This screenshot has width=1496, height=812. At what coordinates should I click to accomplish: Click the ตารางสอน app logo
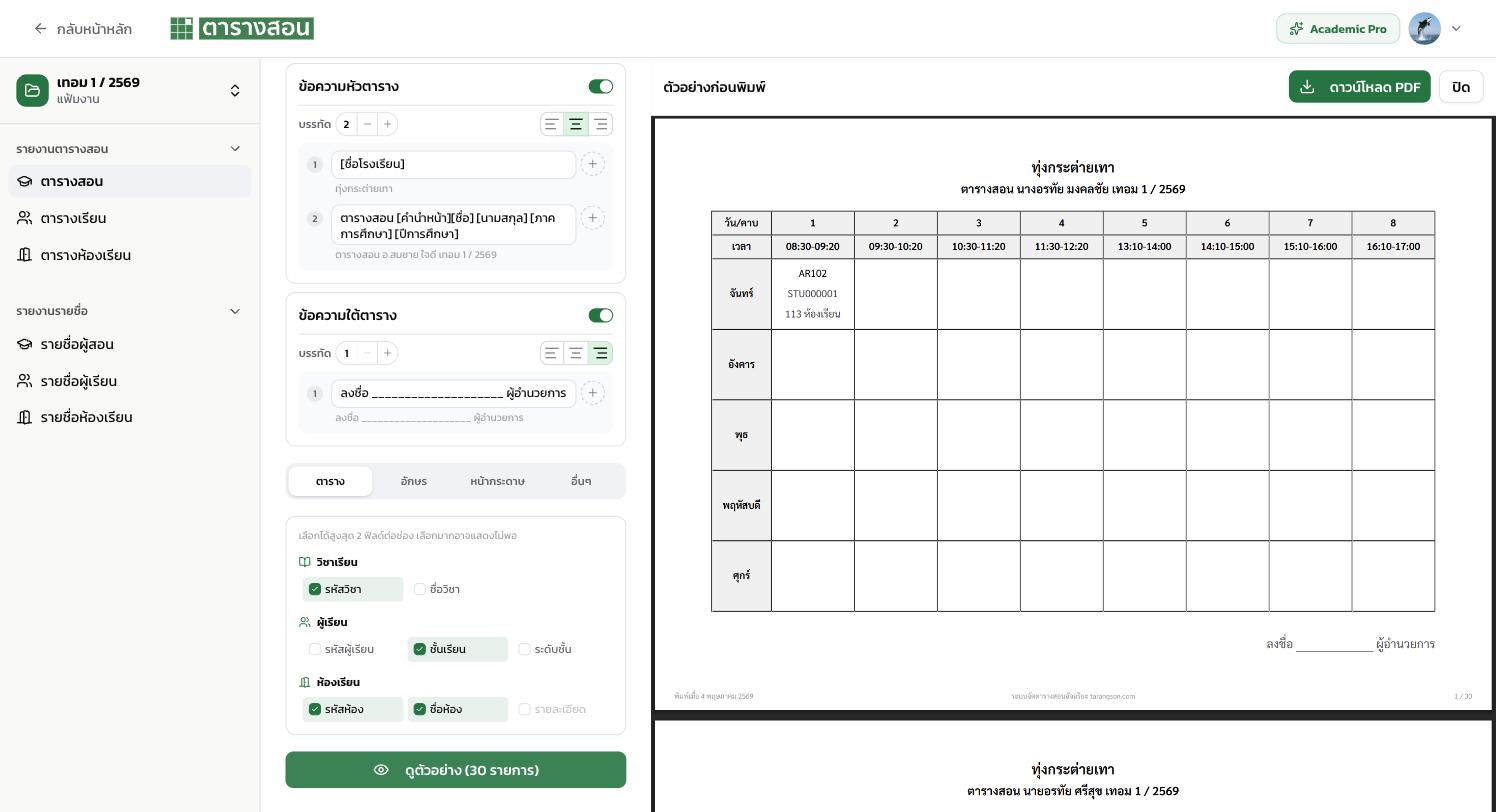242,28
